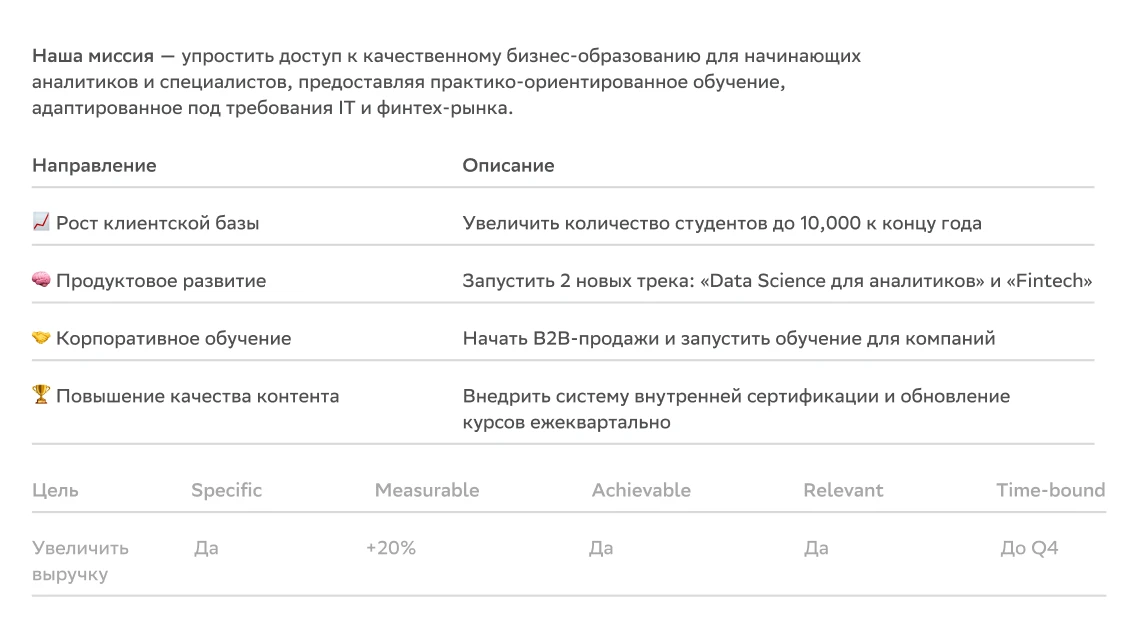The image size is (1140, 640).
Task: Click the Продуктовое развитие row label
Action: point(161,281)
